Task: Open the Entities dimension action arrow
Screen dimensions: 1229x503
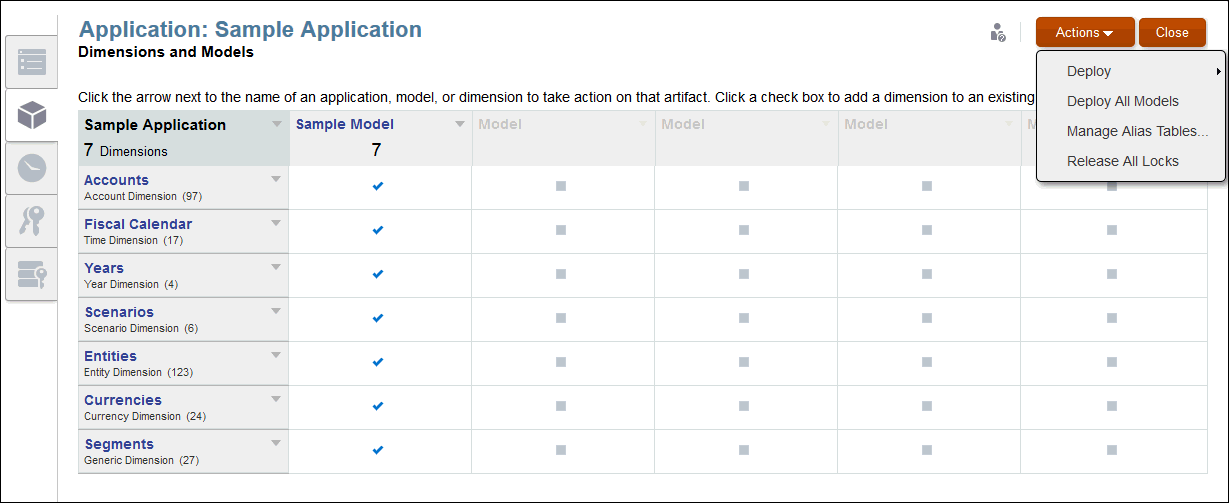Action: (x=277, y=355)
